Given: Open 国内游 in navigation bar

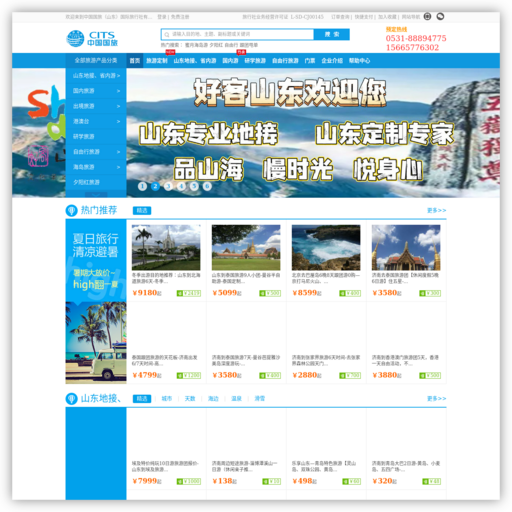Looking at the screenshot, I should [x=230, y=61].
